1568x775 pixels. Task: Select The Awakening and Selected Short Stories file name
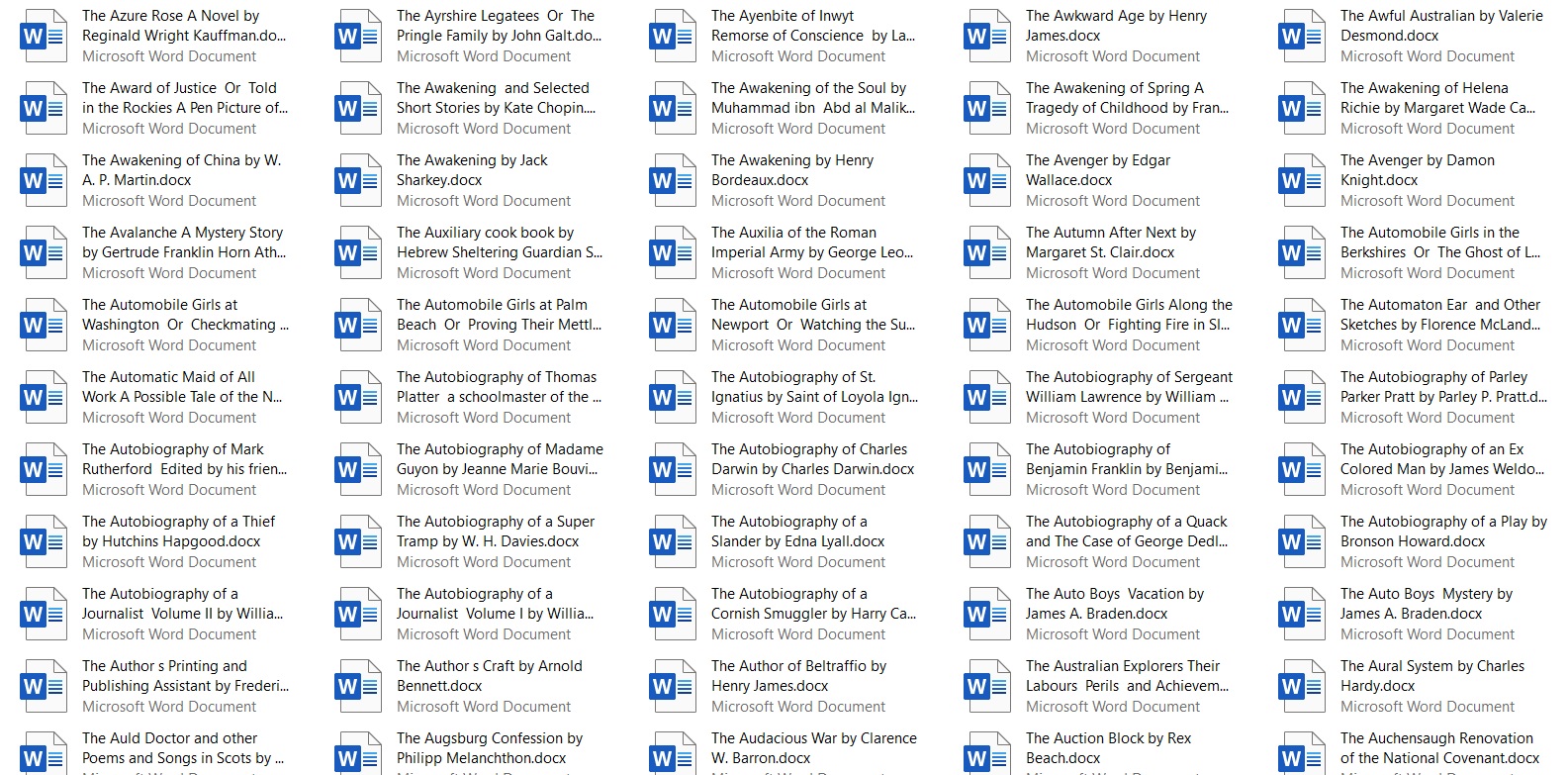tap(496, 98)
